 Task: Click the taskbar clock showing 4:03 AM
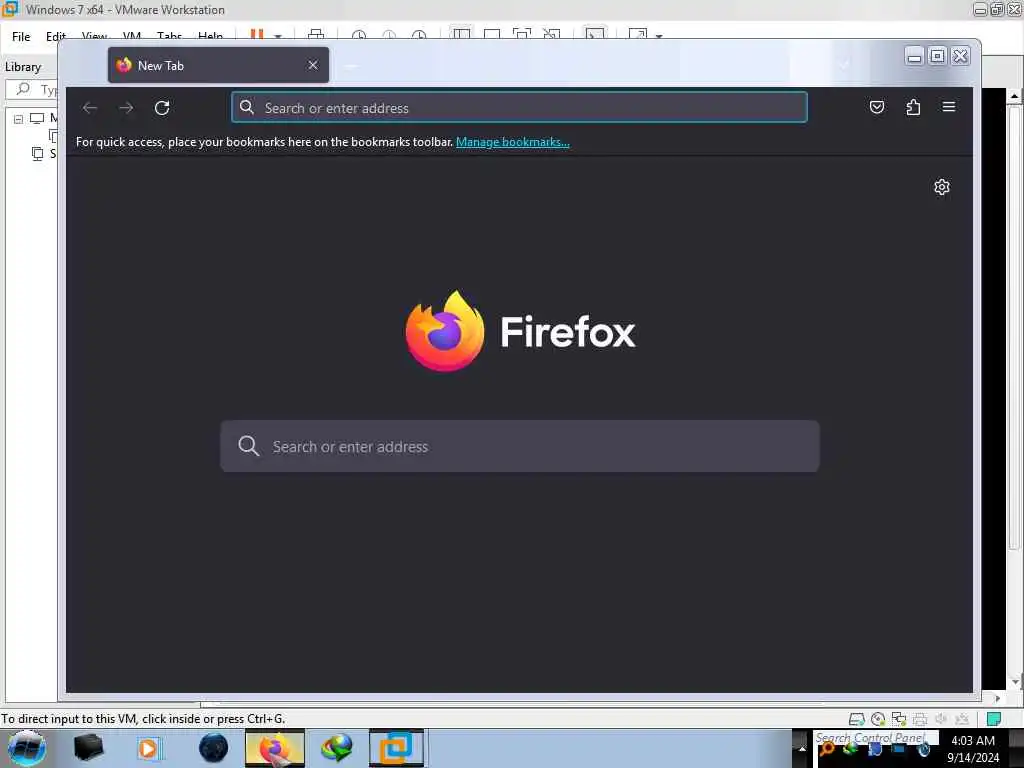click(x=973, y=749)
